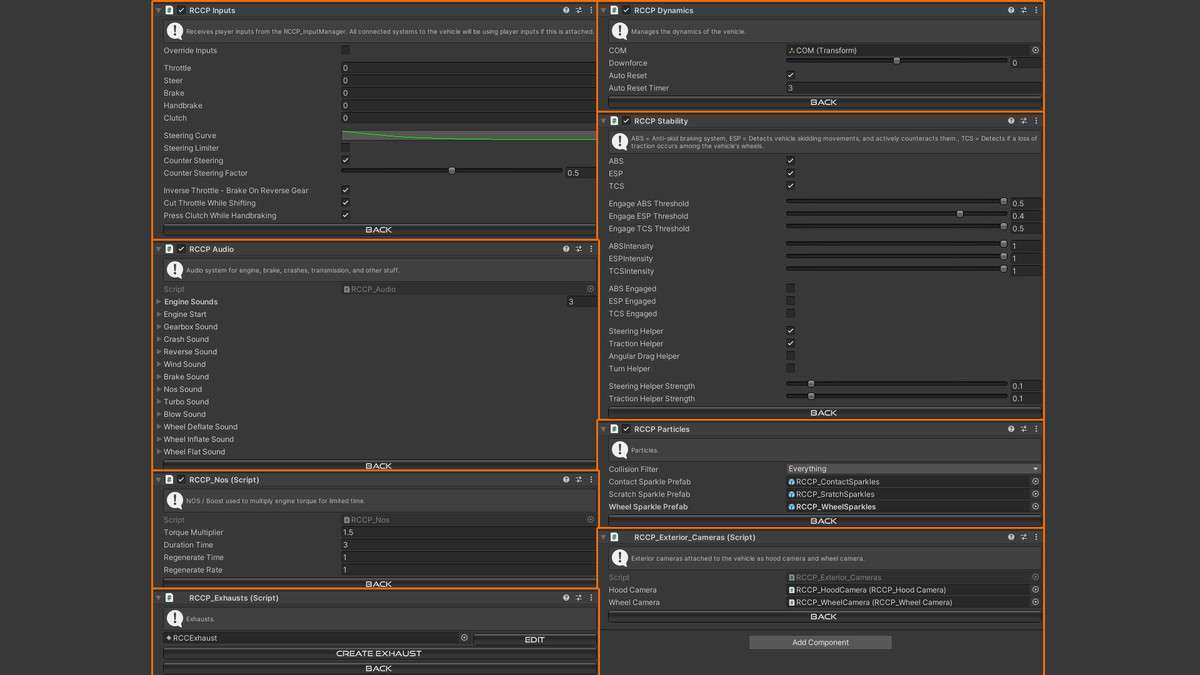Open more options menu of RCCP Dynamics
The height and width of the screenshot is (675, 1200).
point(1036,10)
